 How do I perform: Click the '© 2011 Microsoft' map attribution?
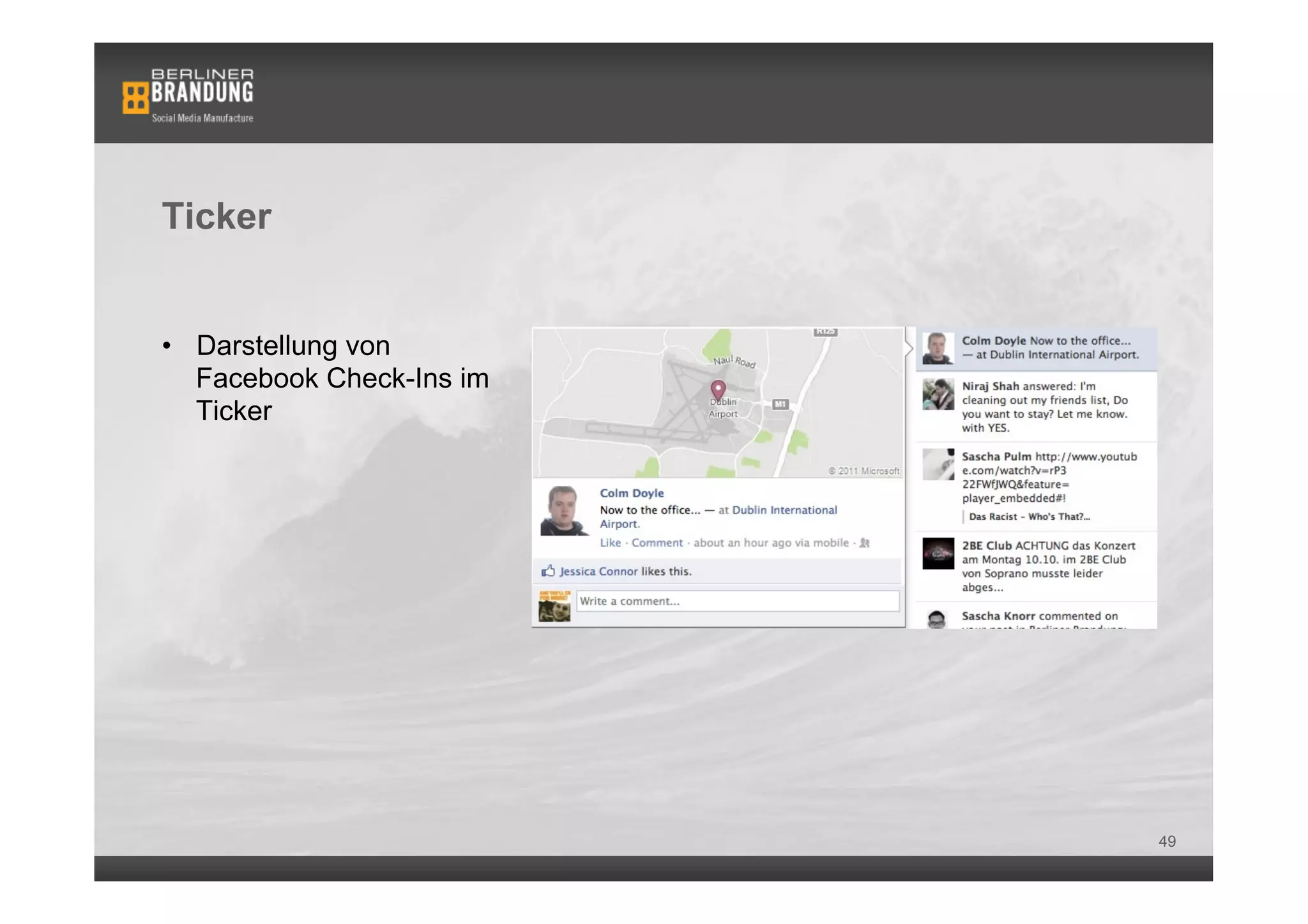[864, 471]
